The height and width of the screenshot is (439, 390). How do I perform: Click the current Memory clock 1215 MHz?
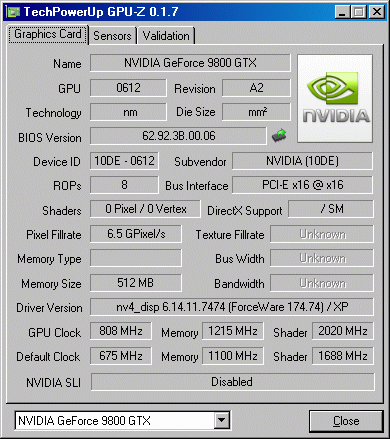(233, 331)
